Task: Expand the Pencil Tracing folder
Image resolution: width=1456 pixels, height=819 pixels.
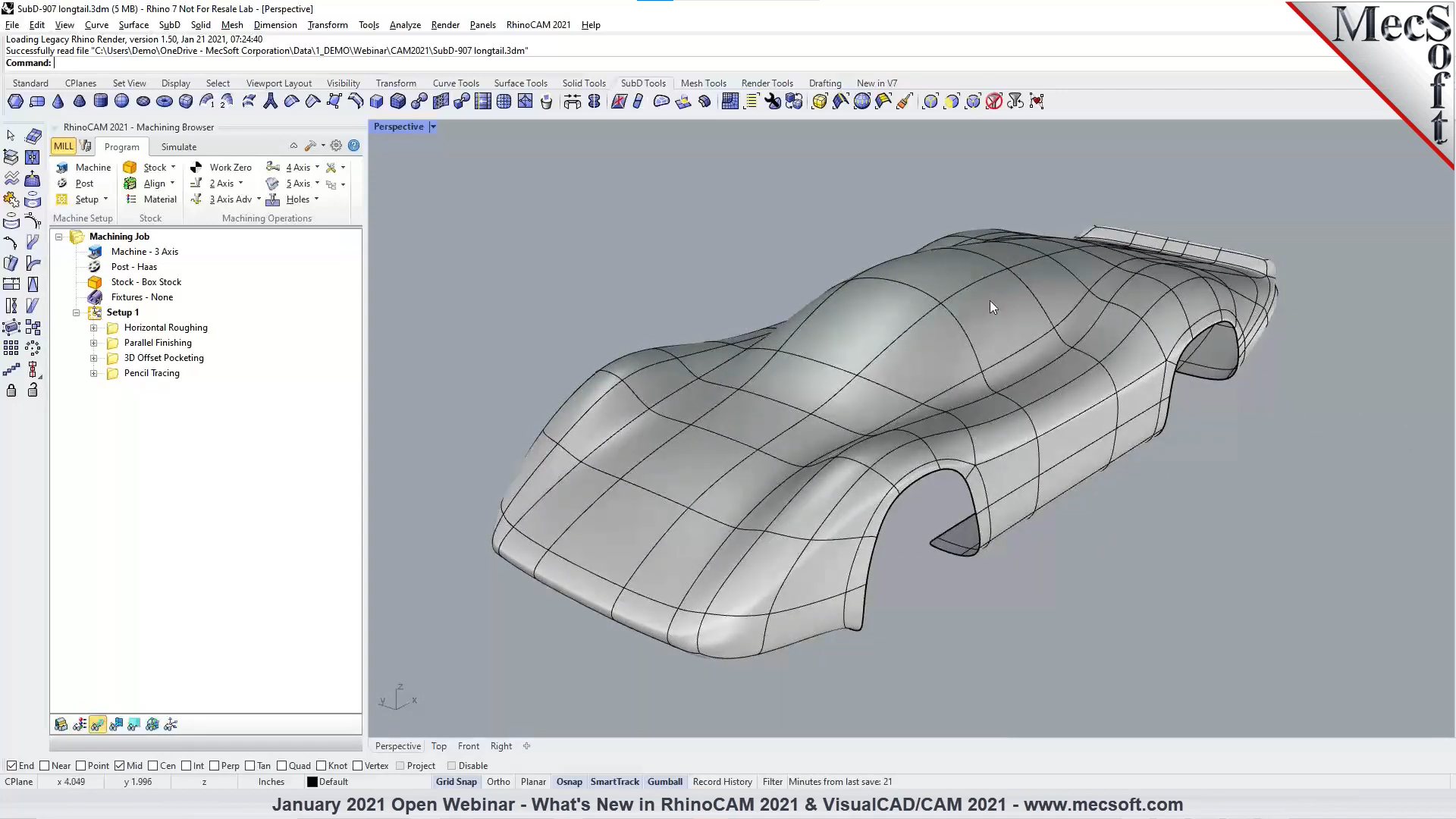Action: 93,374
